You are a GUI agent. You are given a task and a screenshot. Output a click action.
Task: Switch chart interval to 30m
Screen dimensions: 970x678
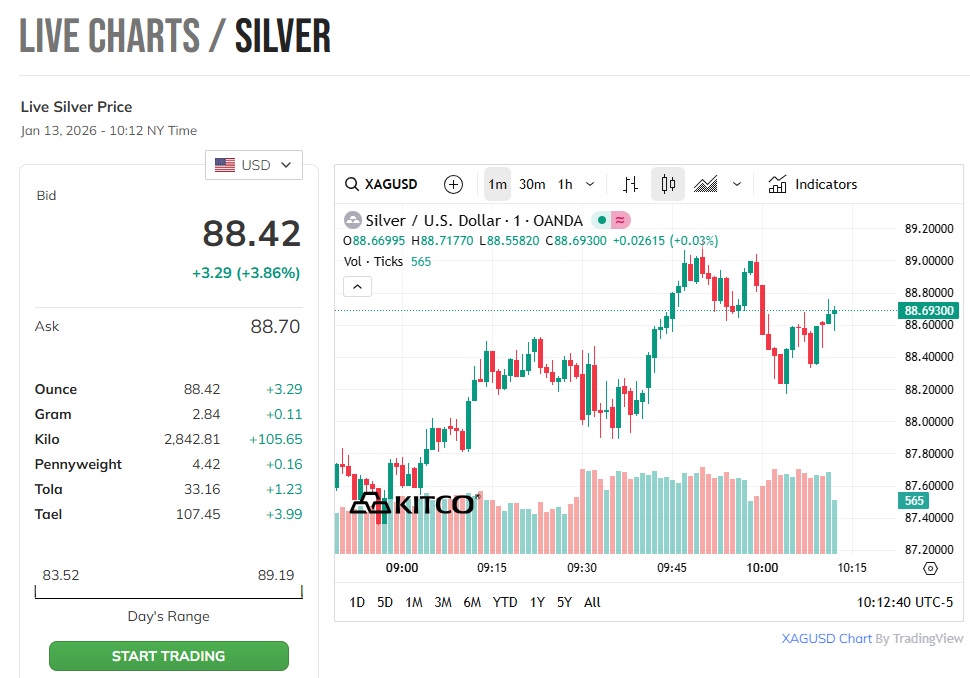point(532,184)
